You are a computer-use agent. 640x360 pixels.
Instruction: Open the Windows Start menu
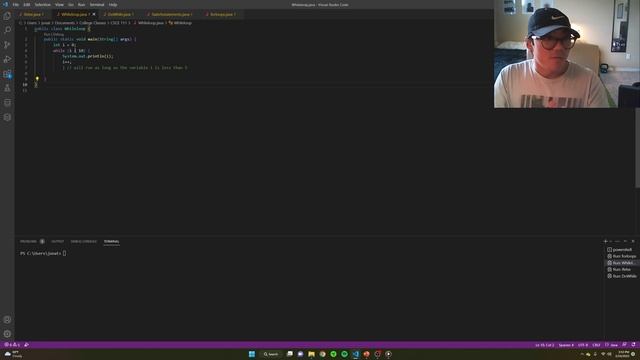click(x=252, y=354)
